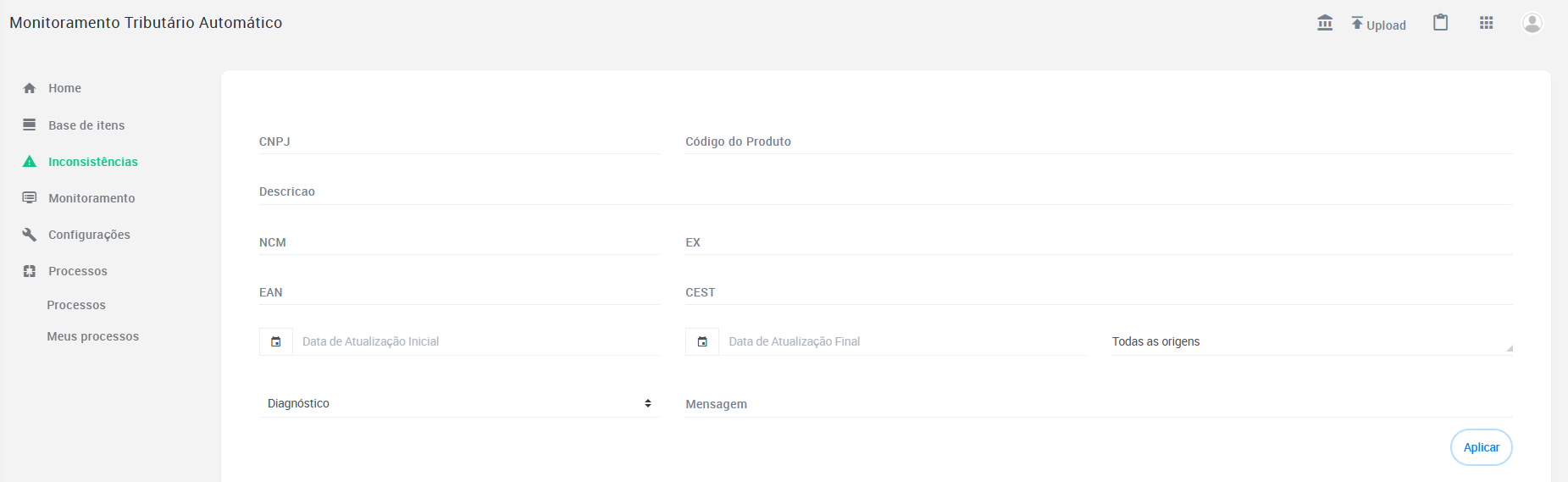
Task: Click the Home house icon in sidebar
Action: pyautogui.click(x=30, y=88)
